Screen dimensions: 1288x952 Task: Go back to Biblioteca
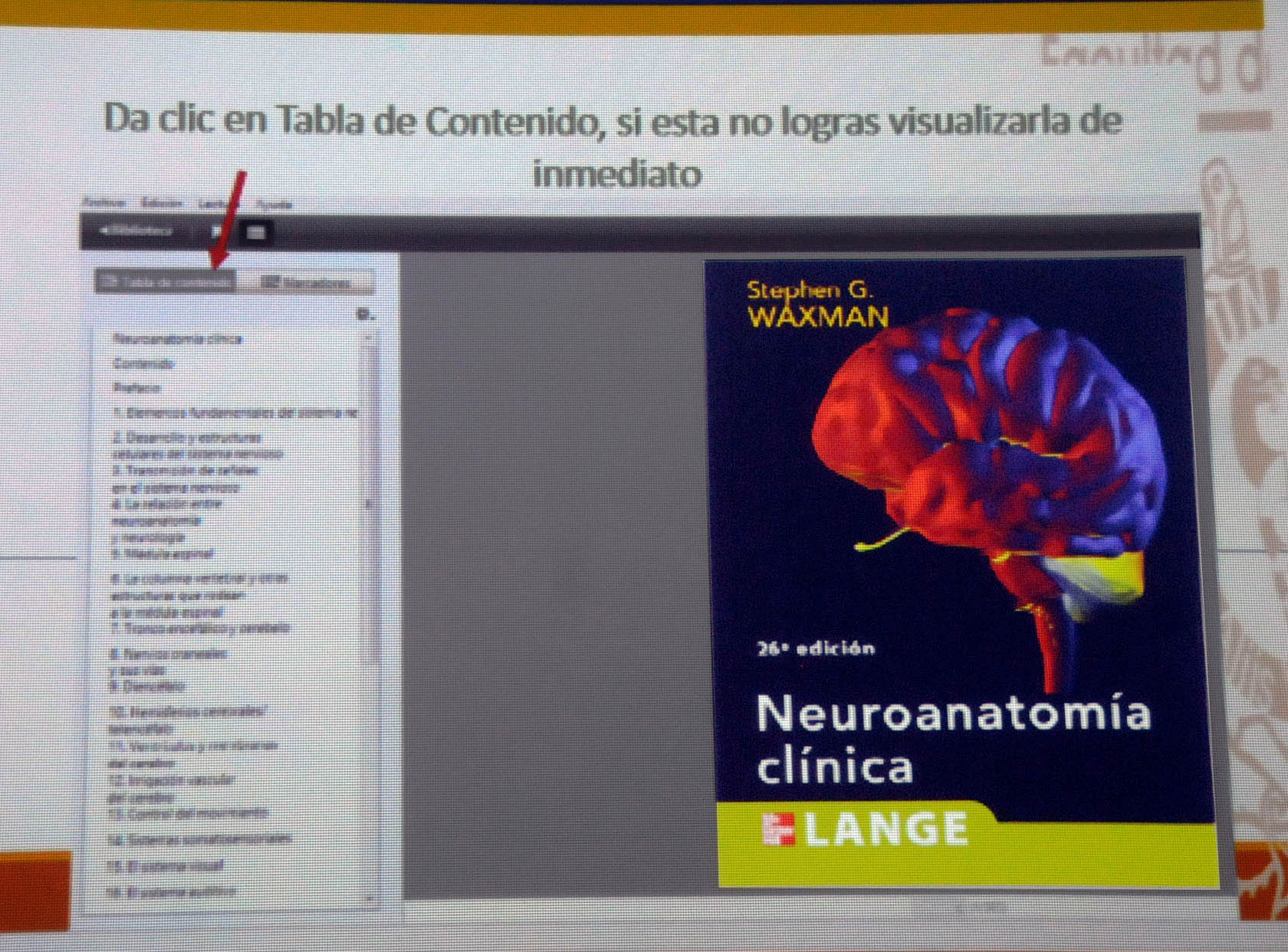[x=136, y=229]
